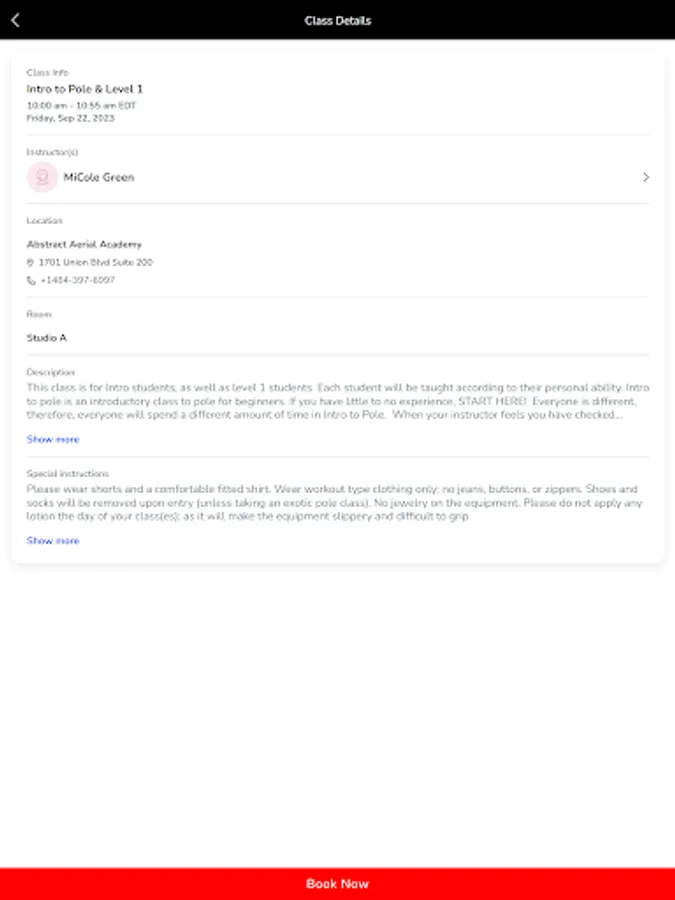Image resolution: width=675 pixels, height=900 pixels.
Task: Show more of the Special Instructions
Action: click(x=52, y=540)
